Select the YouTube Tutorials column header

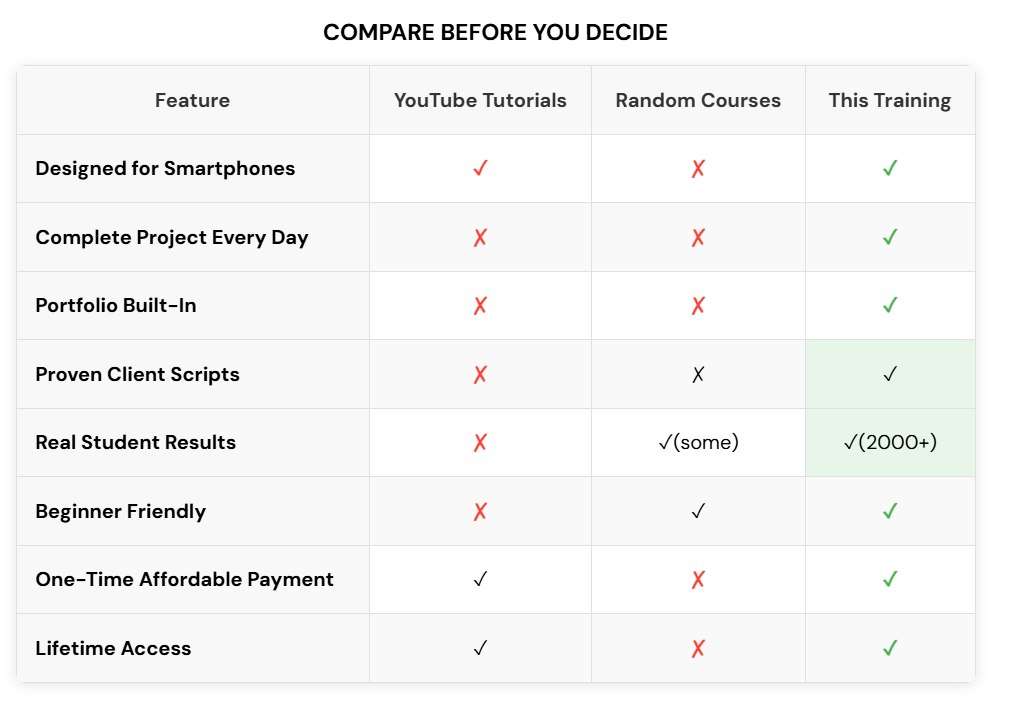pyautogui.click(x=480, y=100)
